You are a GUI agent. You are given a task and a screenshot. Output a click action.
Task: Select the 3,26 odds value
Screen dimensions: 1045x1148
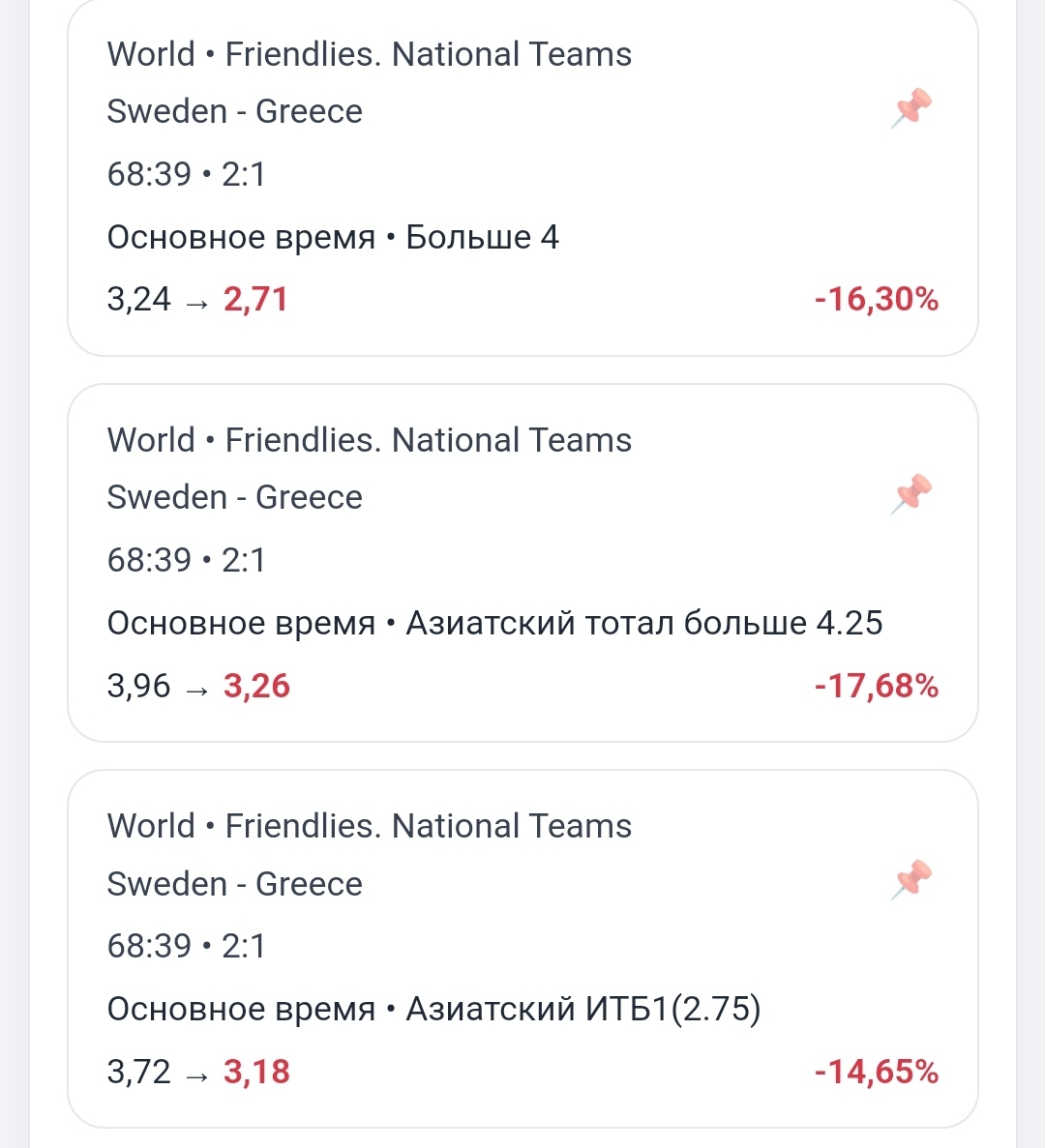point(256,686)
